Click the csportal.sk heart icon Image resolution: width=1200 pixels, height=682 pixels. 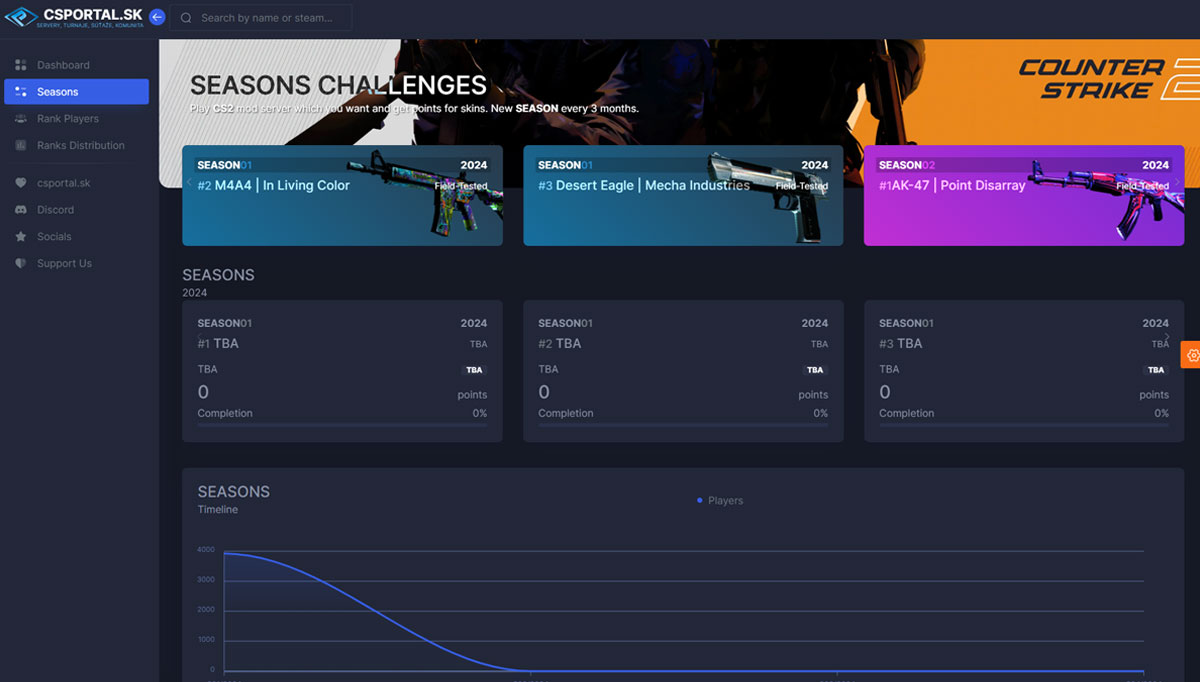[21, 183]
